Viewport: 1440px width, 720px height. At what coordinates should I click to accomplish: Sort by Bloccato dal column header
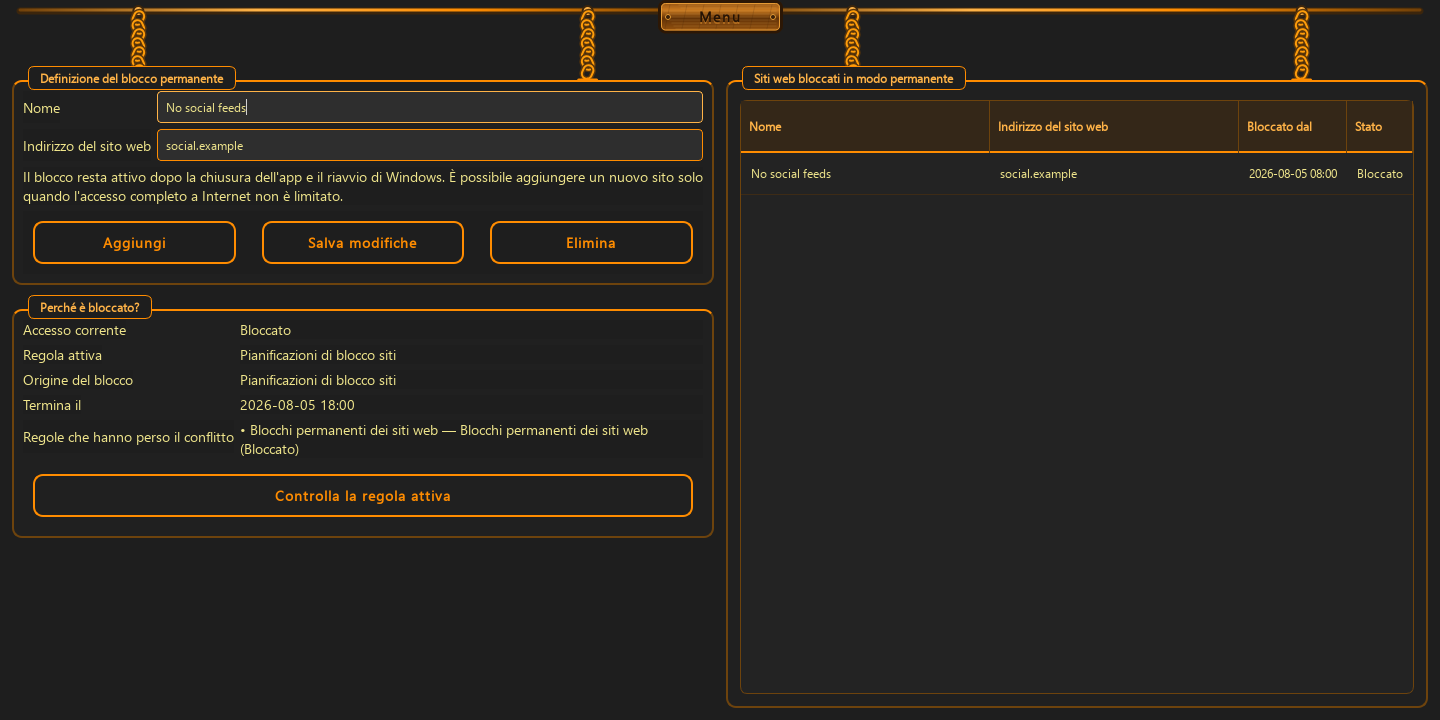tap(1293, 127)
